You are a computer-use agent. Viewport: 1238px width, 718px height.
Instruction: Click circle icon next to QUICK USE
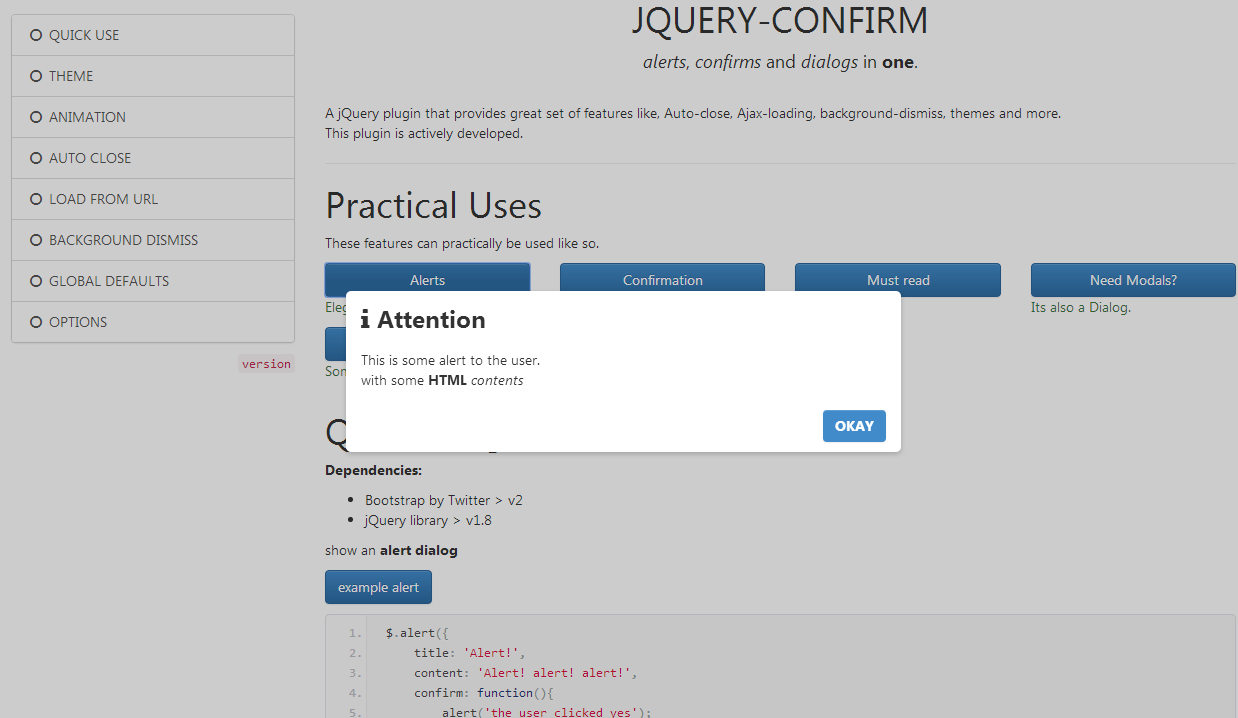[x=36, y=35]
